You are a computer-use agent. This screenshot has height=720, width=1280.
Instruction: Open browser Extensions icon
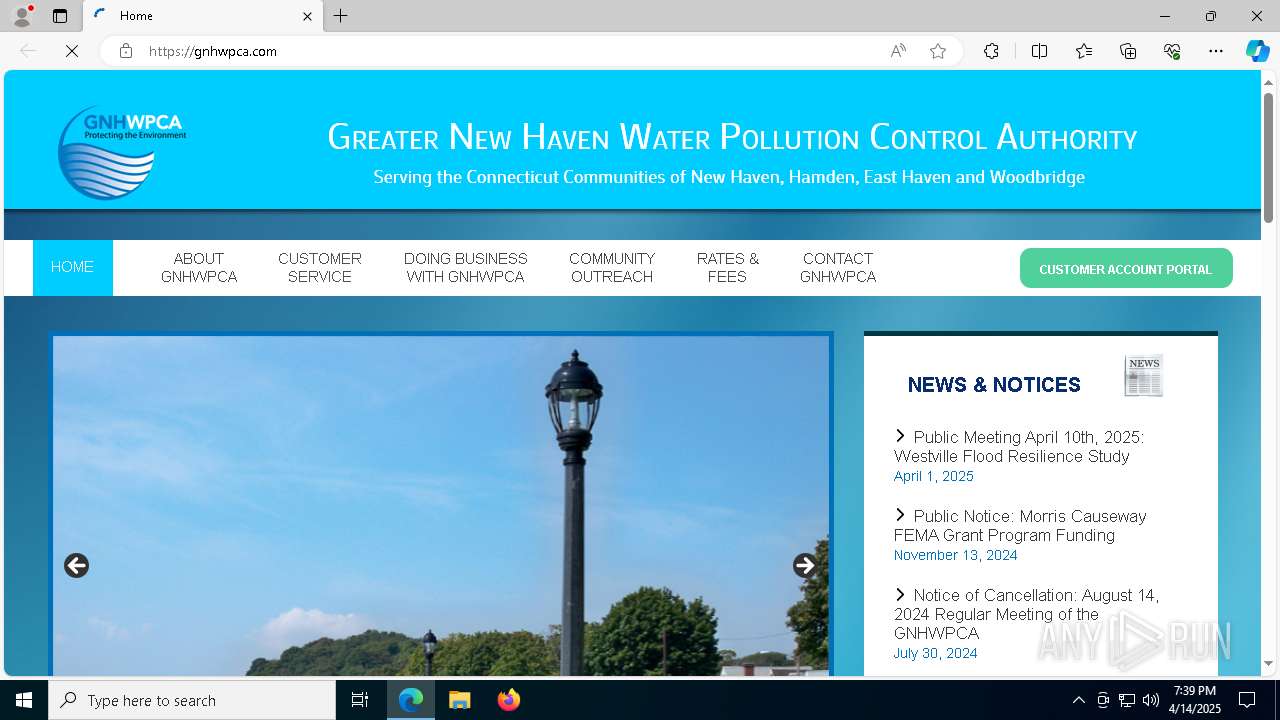[x=991, y=51]
